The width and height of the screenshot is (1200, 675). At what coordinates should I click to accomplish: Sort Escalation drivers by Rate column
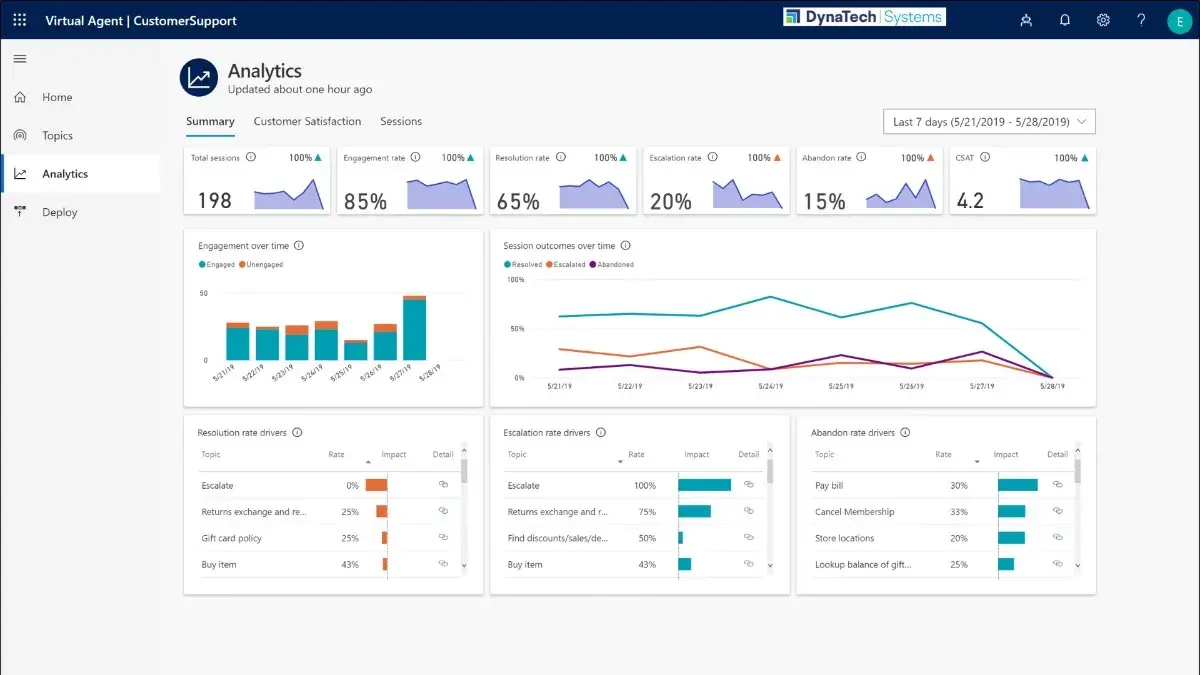click(637, 455)
